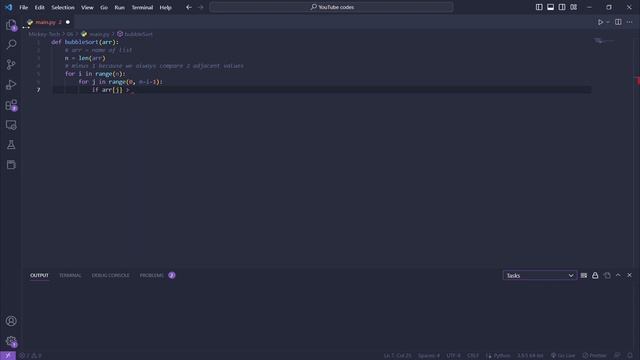The height and width of the screenshot is (360, 640).
Task: Open the View menu
Action: click(87, 7)
